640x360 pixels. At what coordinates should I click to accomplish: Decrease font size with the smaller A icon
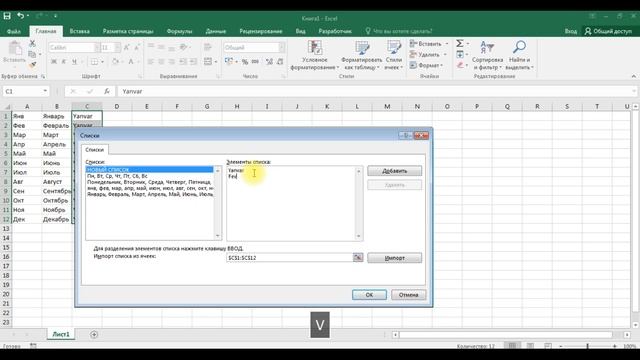[137, 48]
